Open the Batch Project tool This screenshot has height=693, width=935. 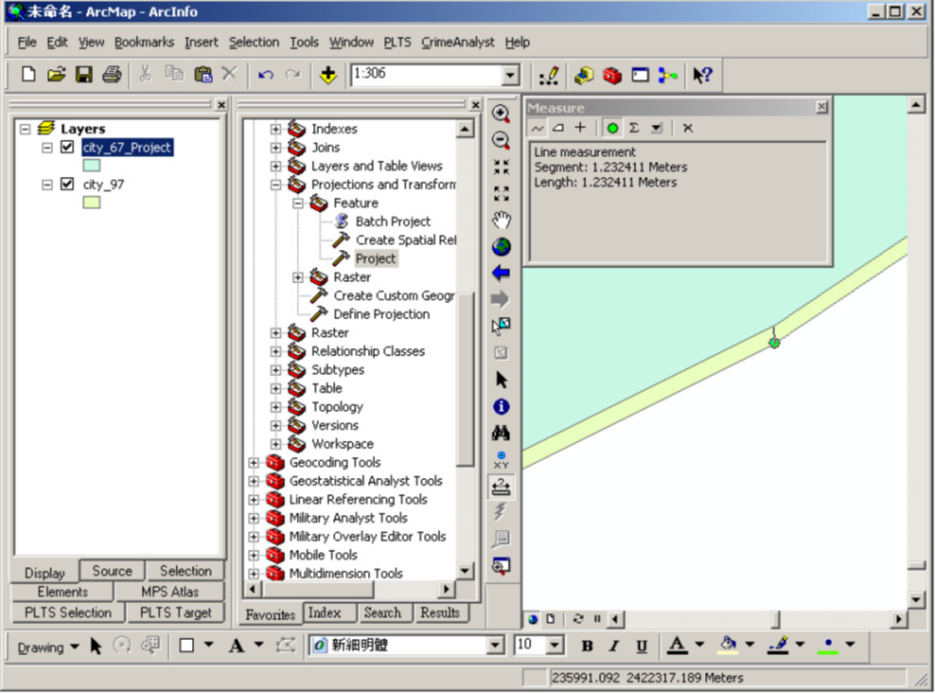tap(393, 221)
